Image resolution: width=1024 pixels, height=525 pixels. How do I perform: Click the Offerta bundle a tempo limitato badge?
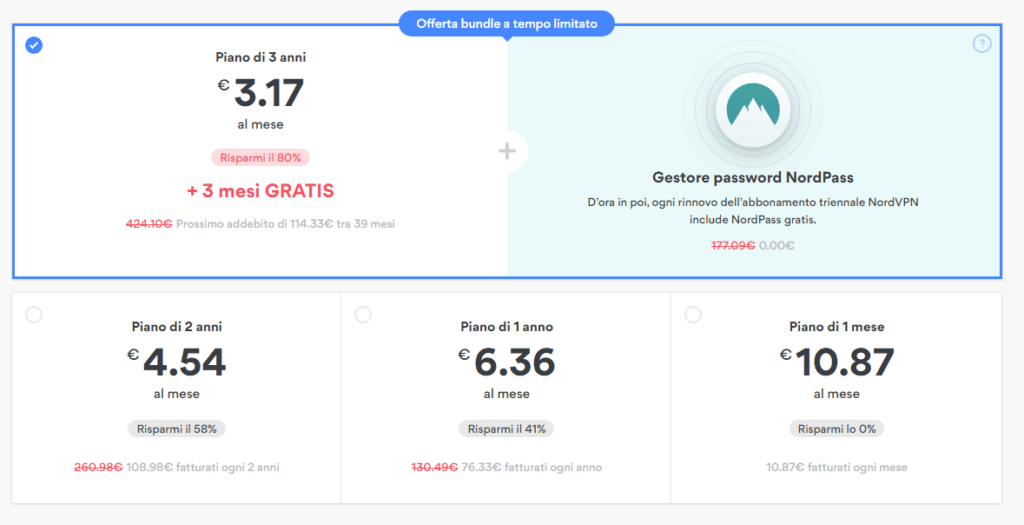point(507,24)
